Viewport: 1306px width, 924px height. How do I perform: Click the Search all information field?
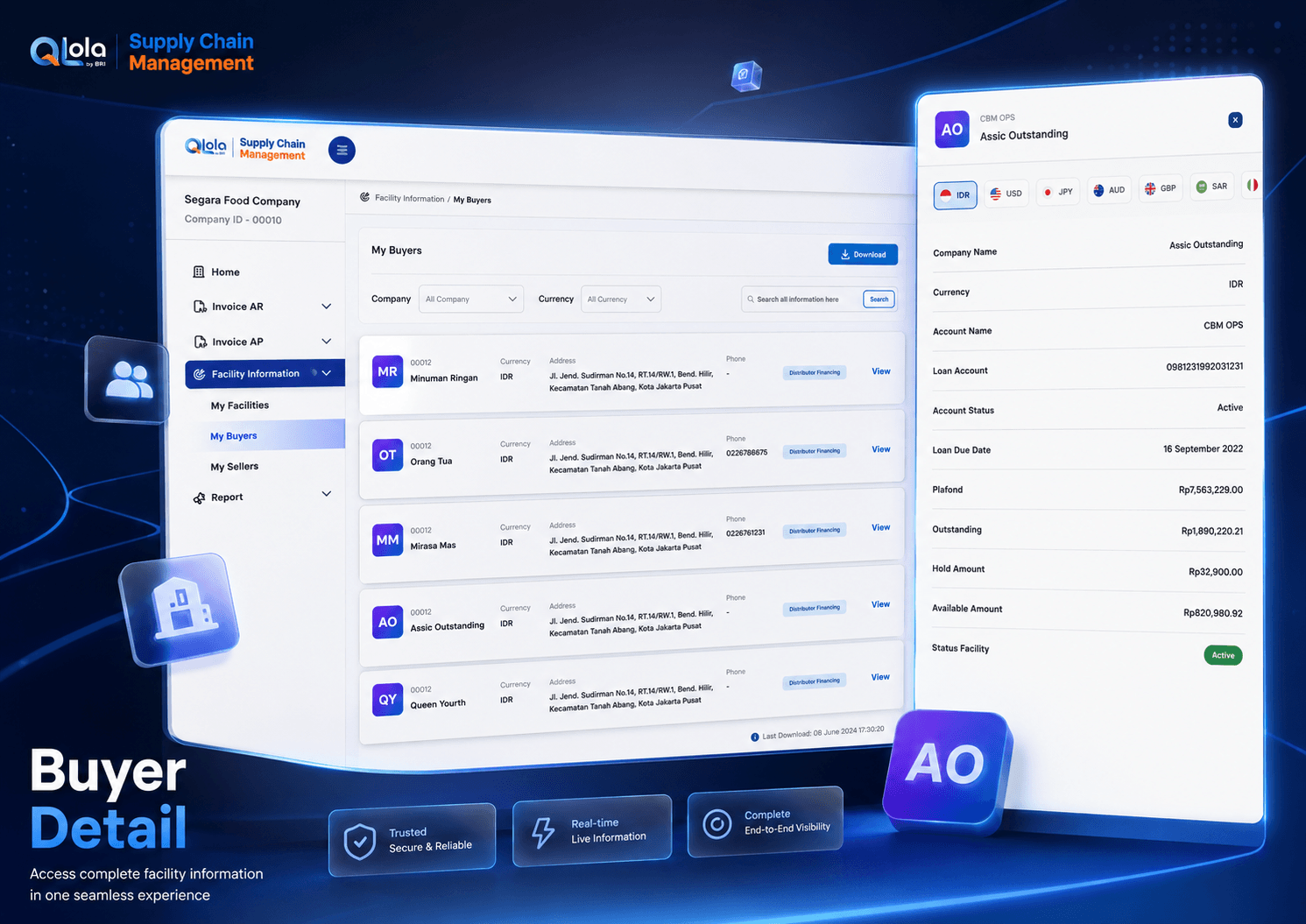801,300
